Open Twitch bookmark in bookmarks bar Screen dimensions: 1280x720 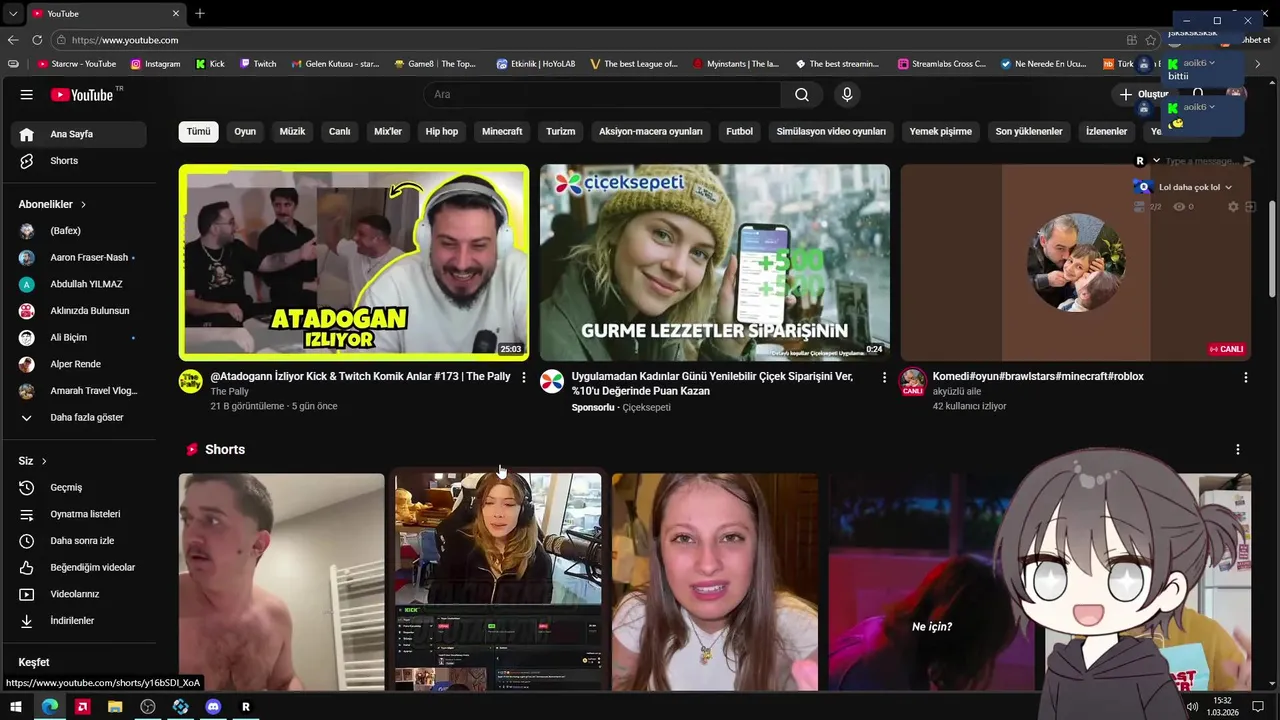coord(256,64)
